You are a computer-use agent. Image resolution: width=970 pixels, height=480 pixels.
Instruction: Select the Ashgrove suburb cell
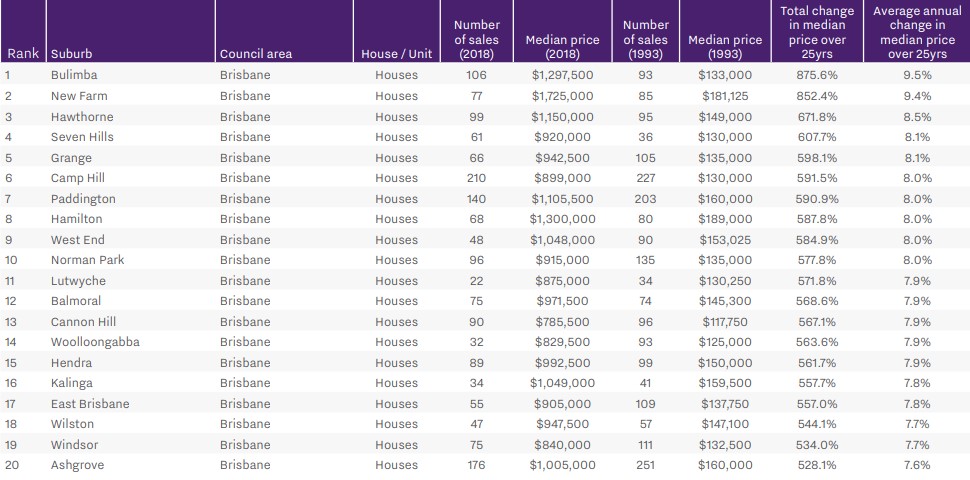(x=77, y=465)
